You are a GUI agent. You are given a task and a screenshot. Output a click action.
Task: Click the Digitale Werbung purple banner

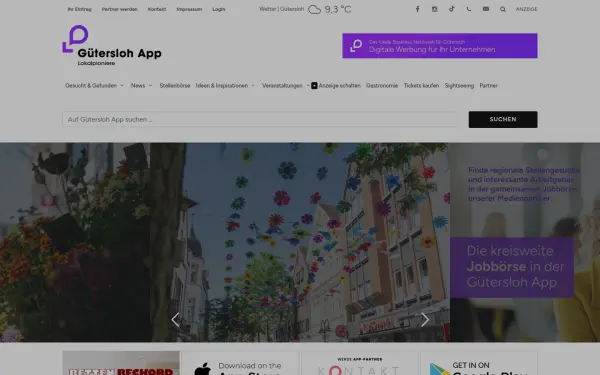click(x=440, y=46)
